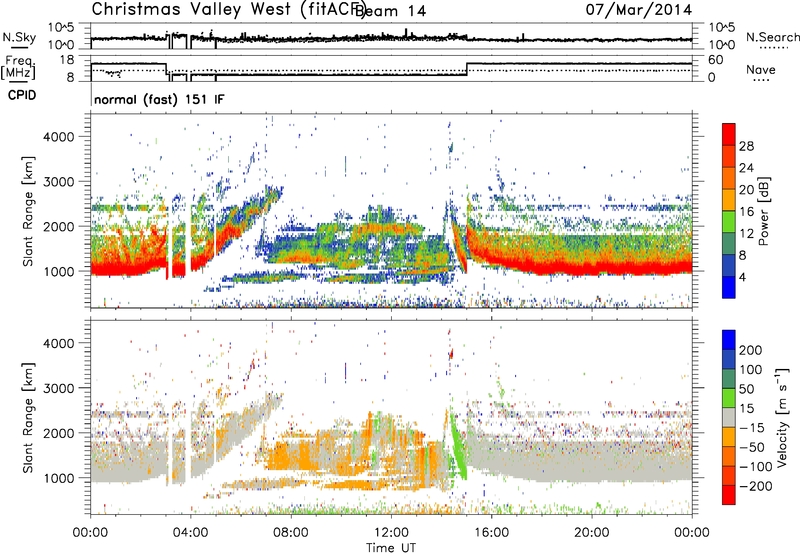
Task: Click the blue bottom of the power colorbar
Action: point(729,287)
